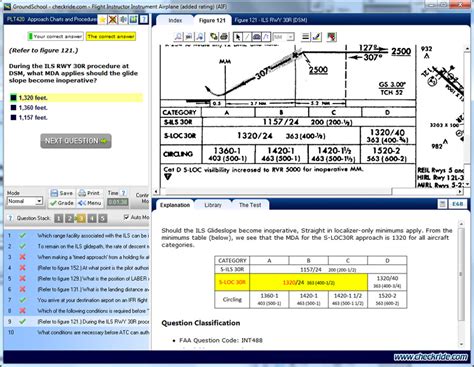Click the fit-figure zoom icon
Image resolution: width=474 pixels, height=367 pixels.
tap(189, 37)
